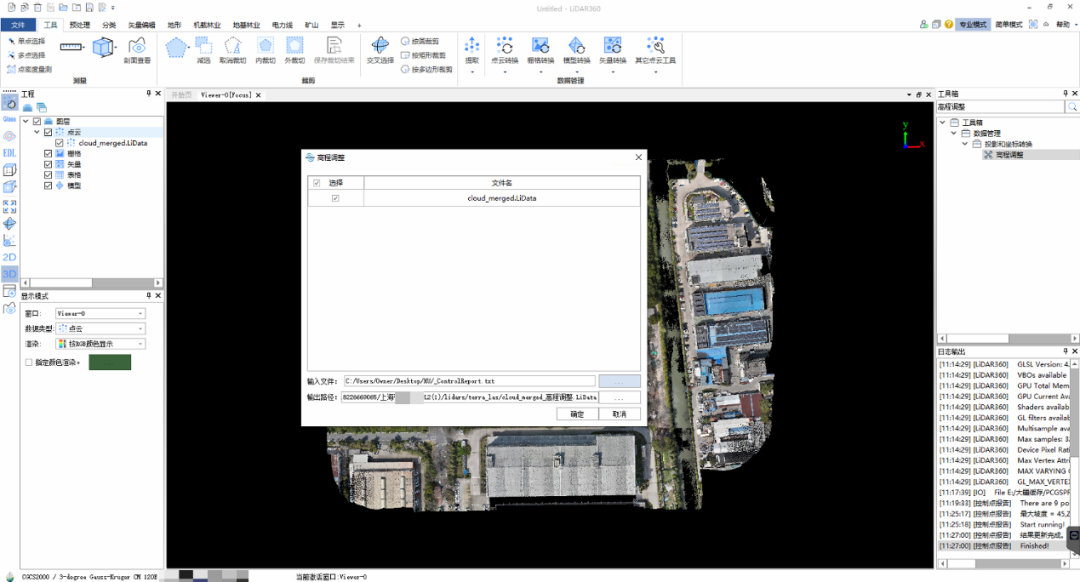Toggle the 图层 root layer checkbox

point(37,121)
